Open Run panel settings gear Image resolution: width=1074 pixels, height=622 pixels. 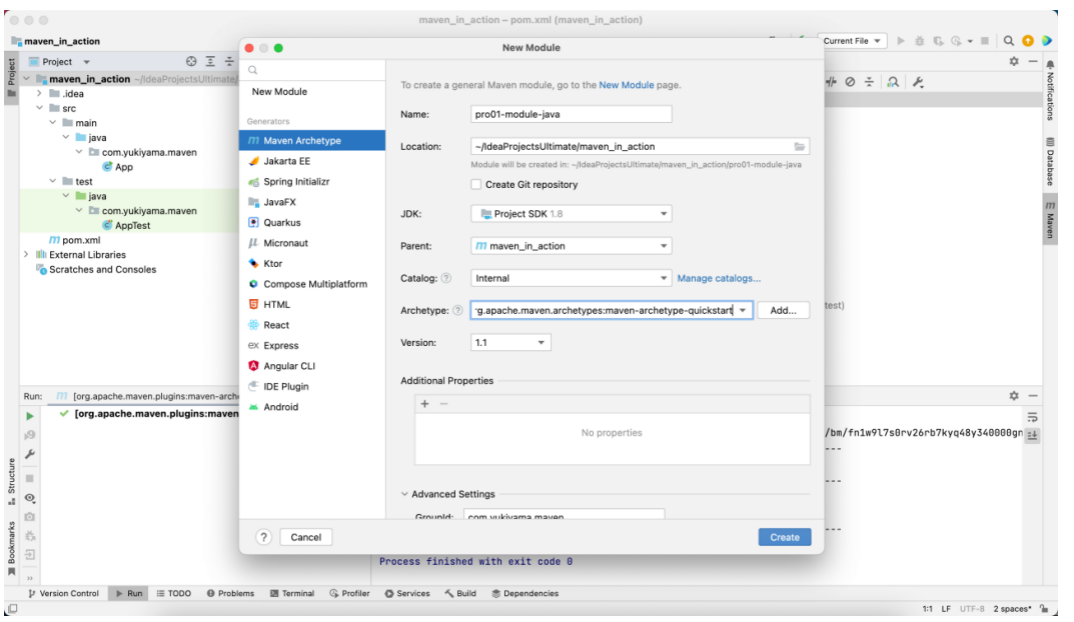tap(1014, 396)
